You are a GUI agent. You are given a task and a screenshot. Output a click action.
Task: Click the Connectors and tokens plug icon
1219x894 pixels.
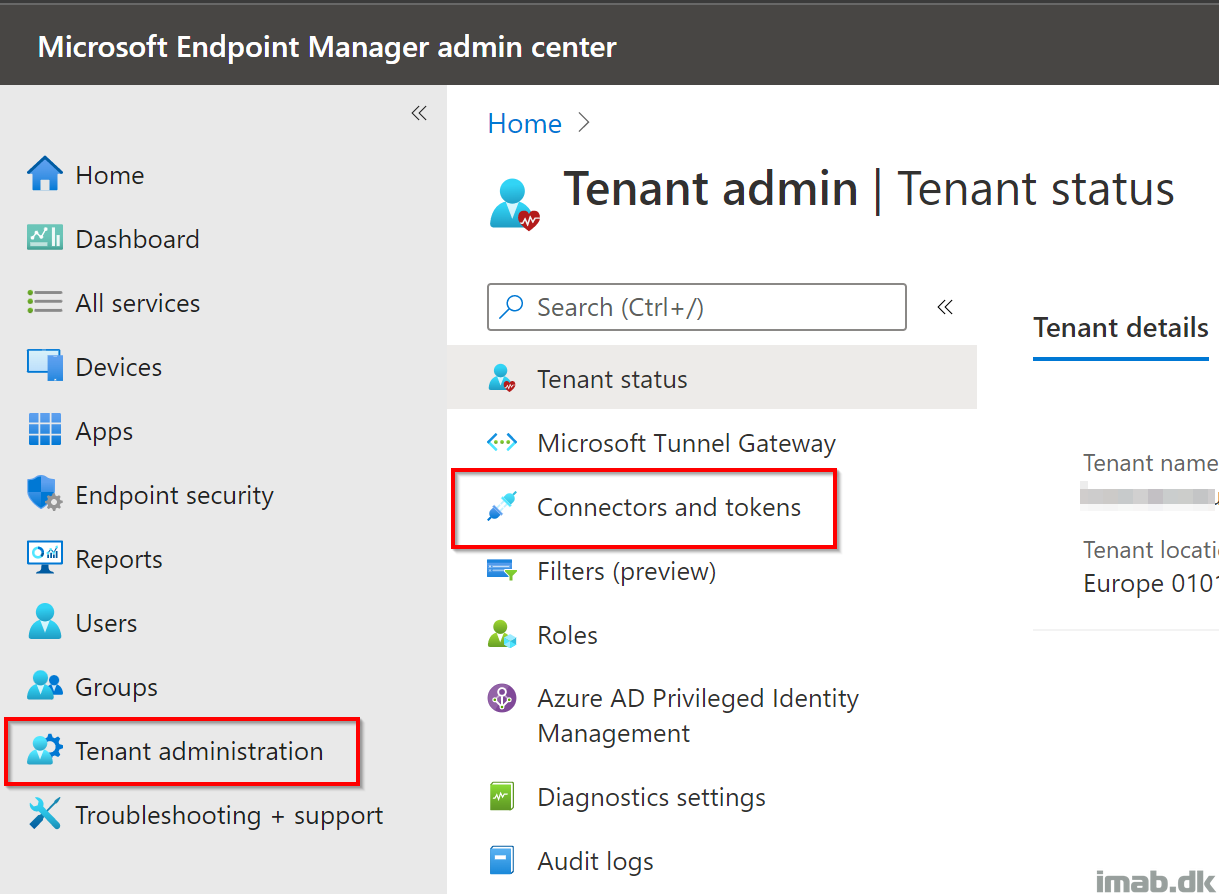pyautogui.click(x=501, y=507)
